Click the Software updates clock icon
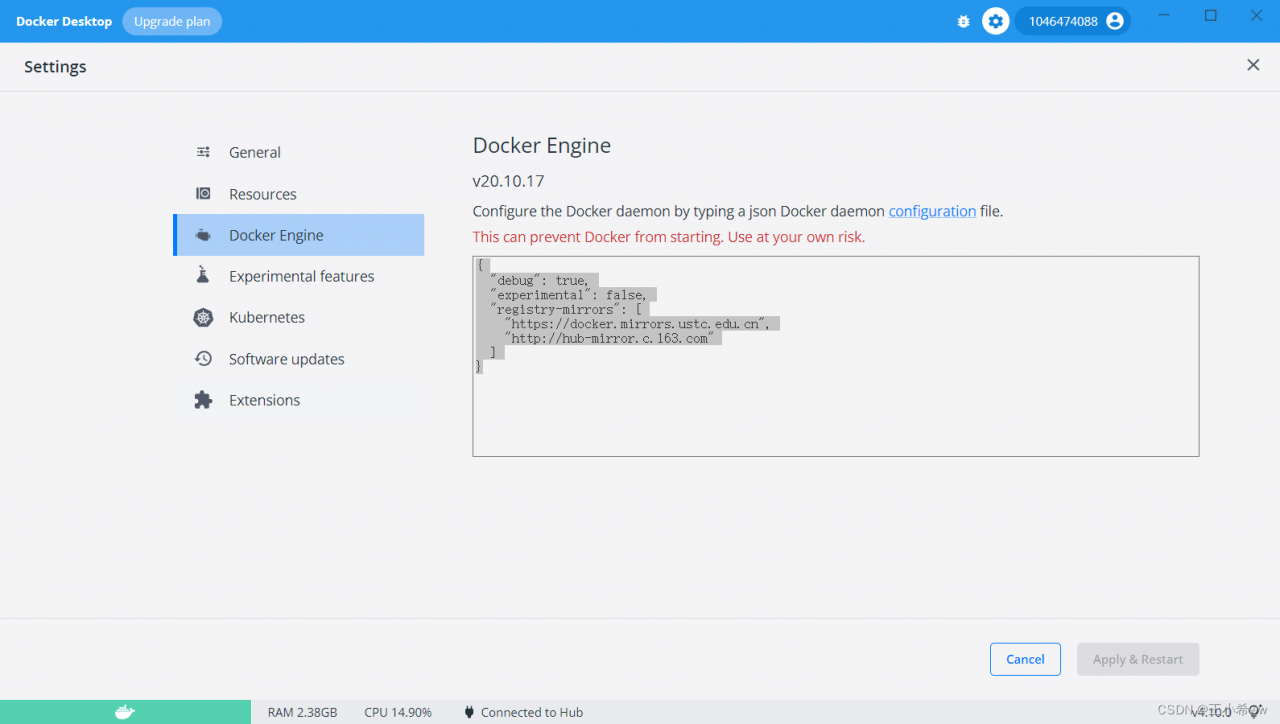The height and width of the screenshot is (724, 1280). [203, 359]
